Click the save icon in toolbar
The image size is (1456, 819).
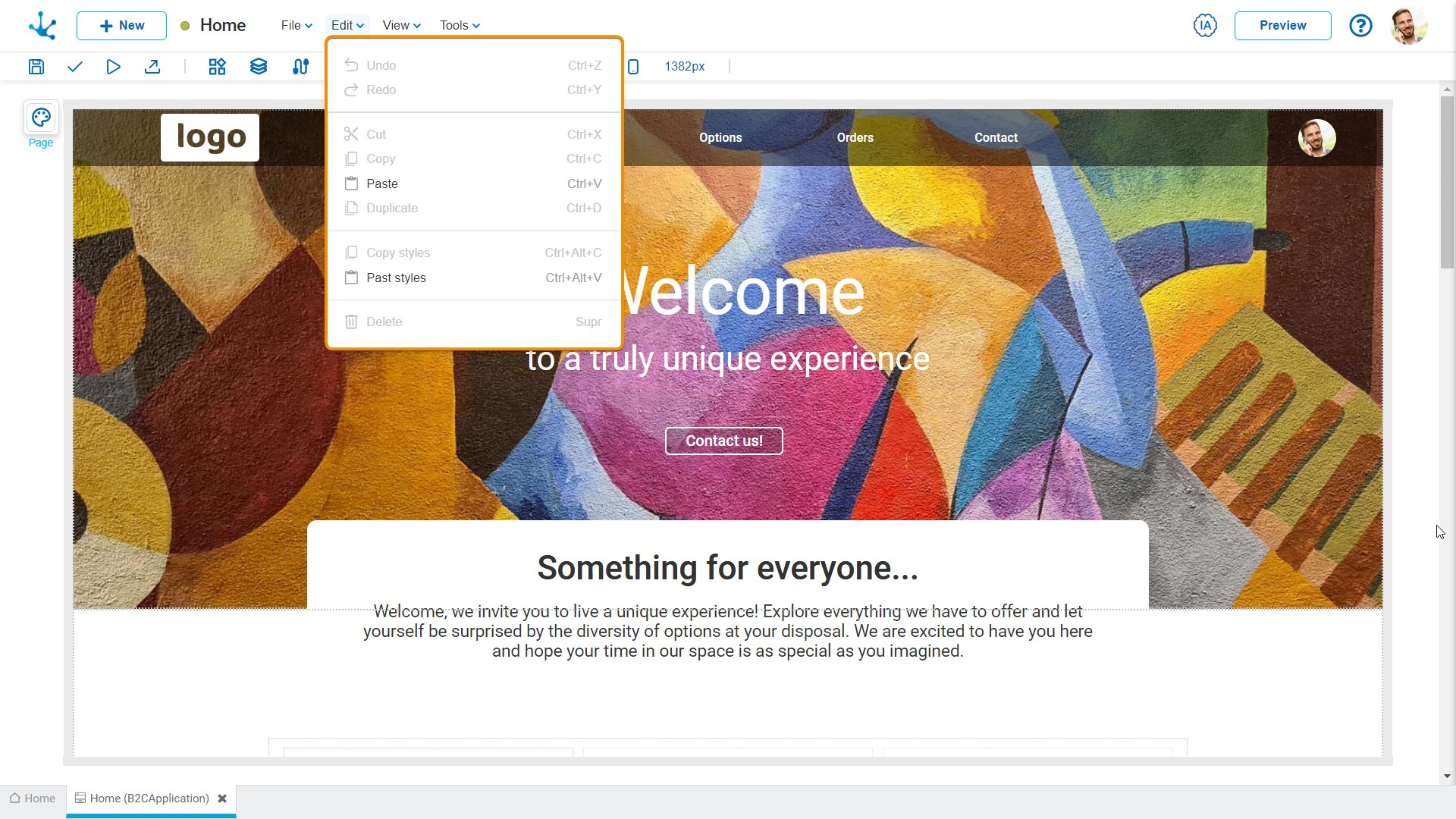36,67
